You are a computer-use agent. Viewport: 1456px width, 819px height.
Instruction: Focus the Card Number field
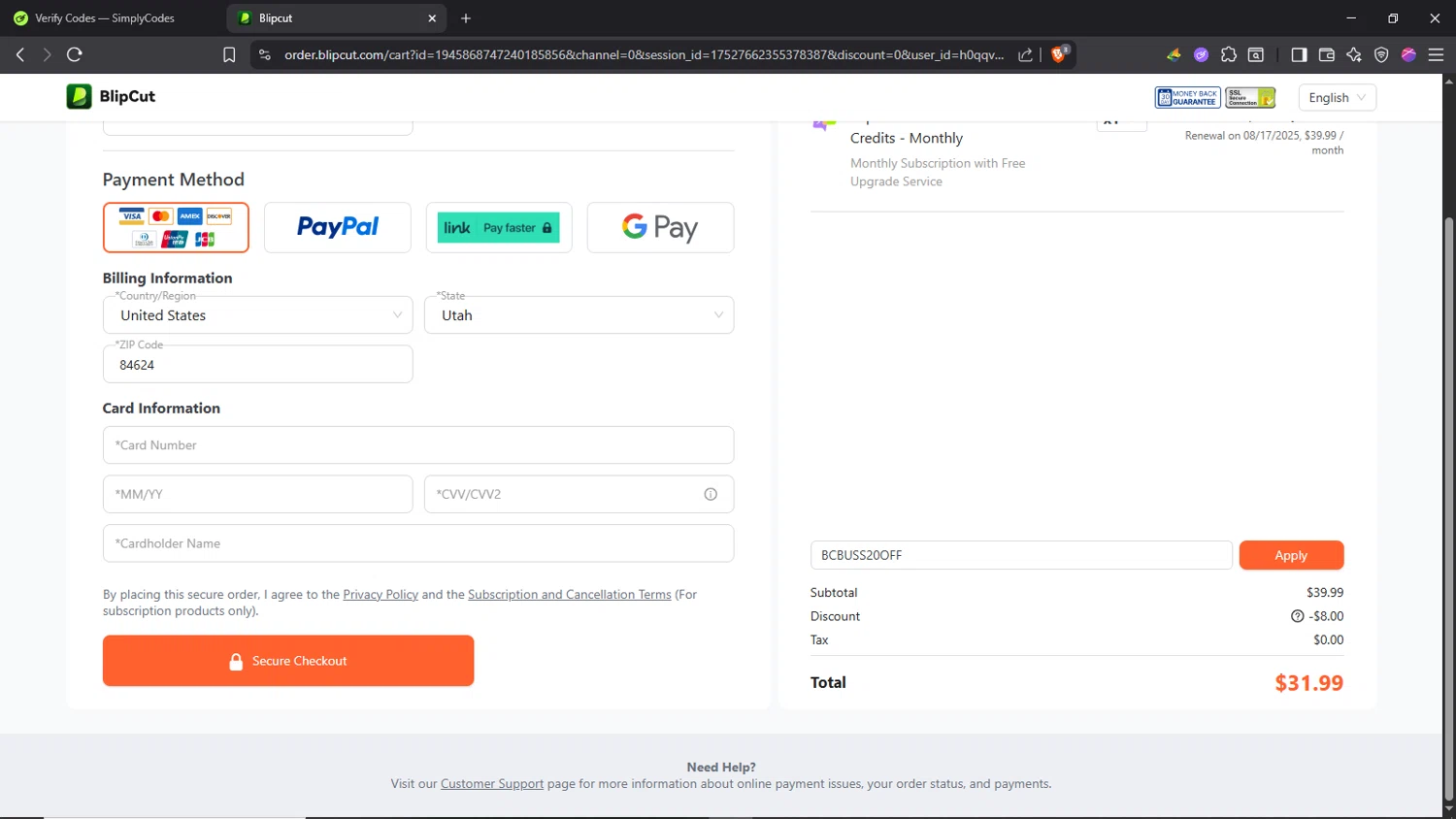(x=418, y=444)
